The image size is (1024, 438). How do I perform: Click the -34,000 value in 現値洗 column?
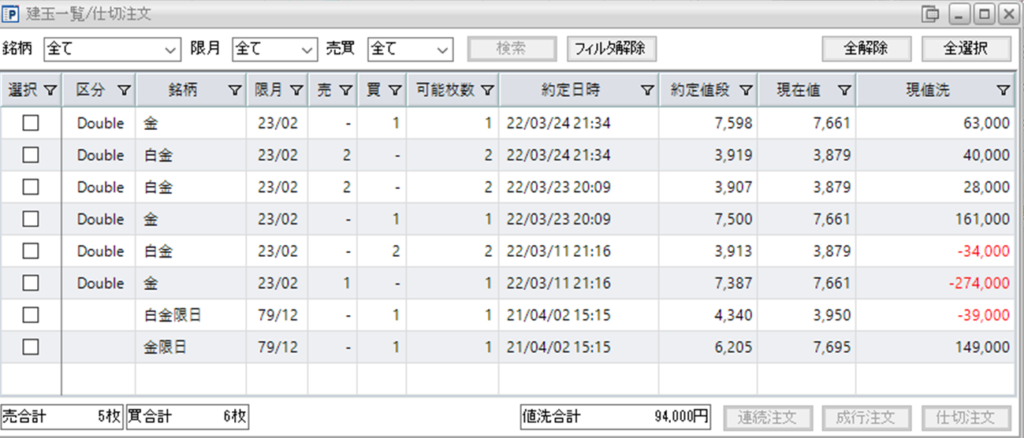coord(985,251)
